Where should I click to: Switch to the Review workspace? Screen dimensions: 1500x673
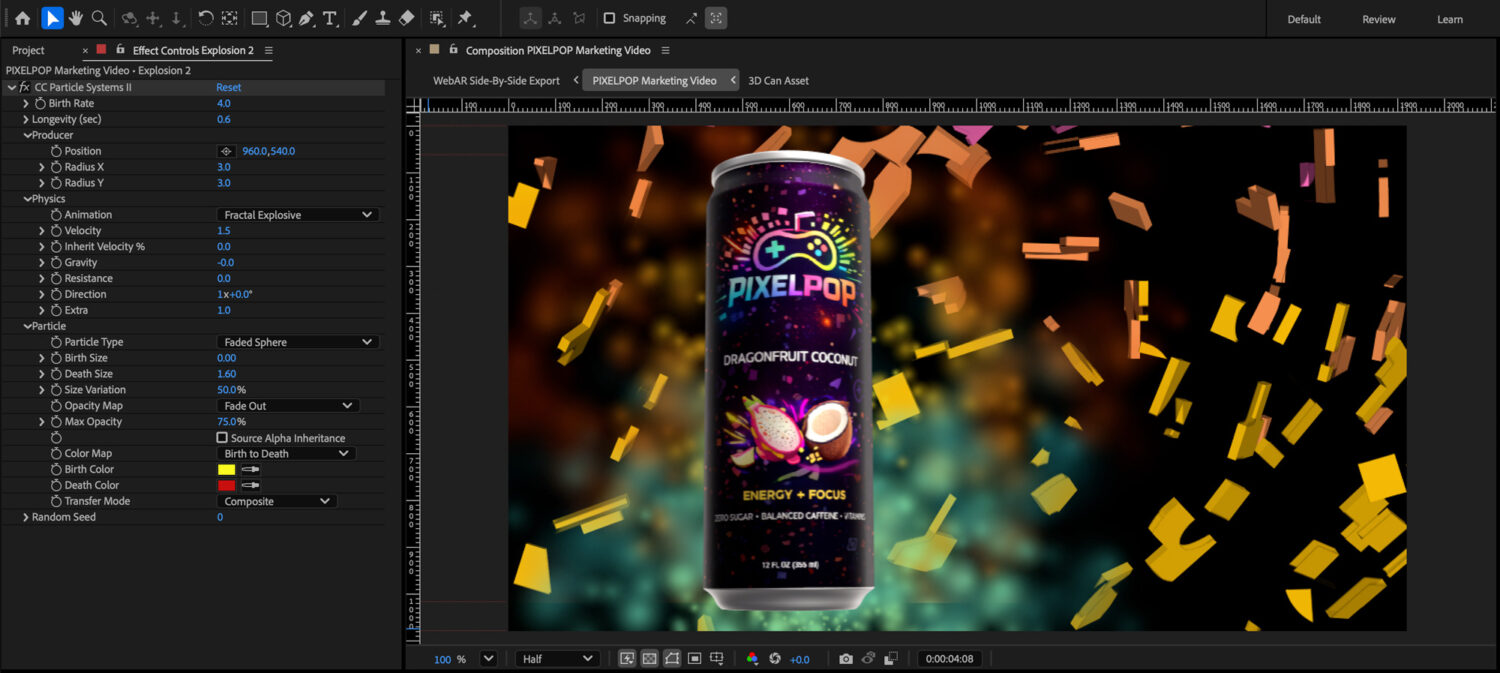tap(1379, 19)
